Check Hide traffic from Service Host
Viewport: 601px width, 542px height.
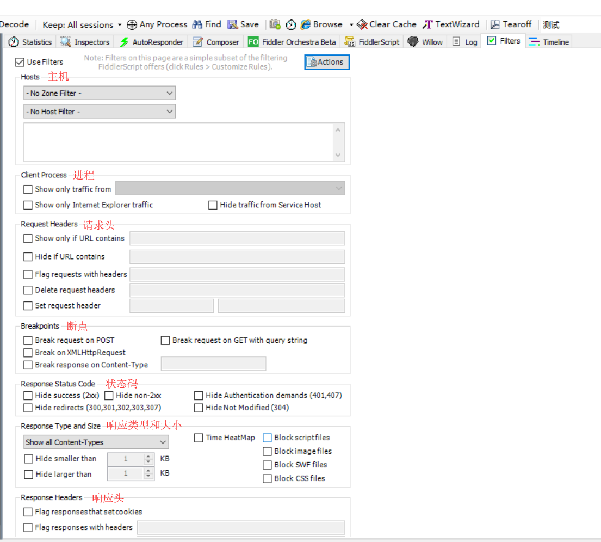coord(213,205)
